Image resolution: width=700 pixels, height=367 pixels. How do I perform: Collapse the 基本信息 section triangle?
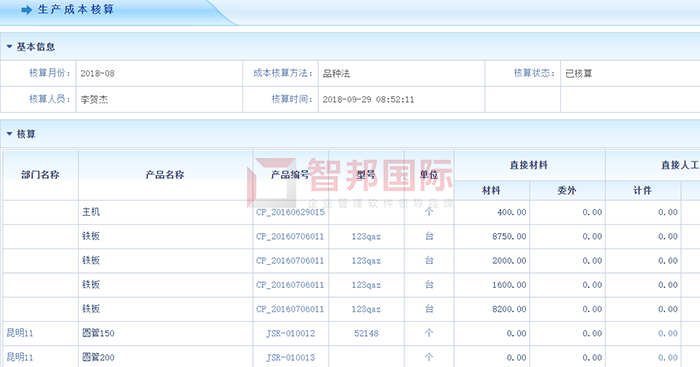[x=9, y=46]
